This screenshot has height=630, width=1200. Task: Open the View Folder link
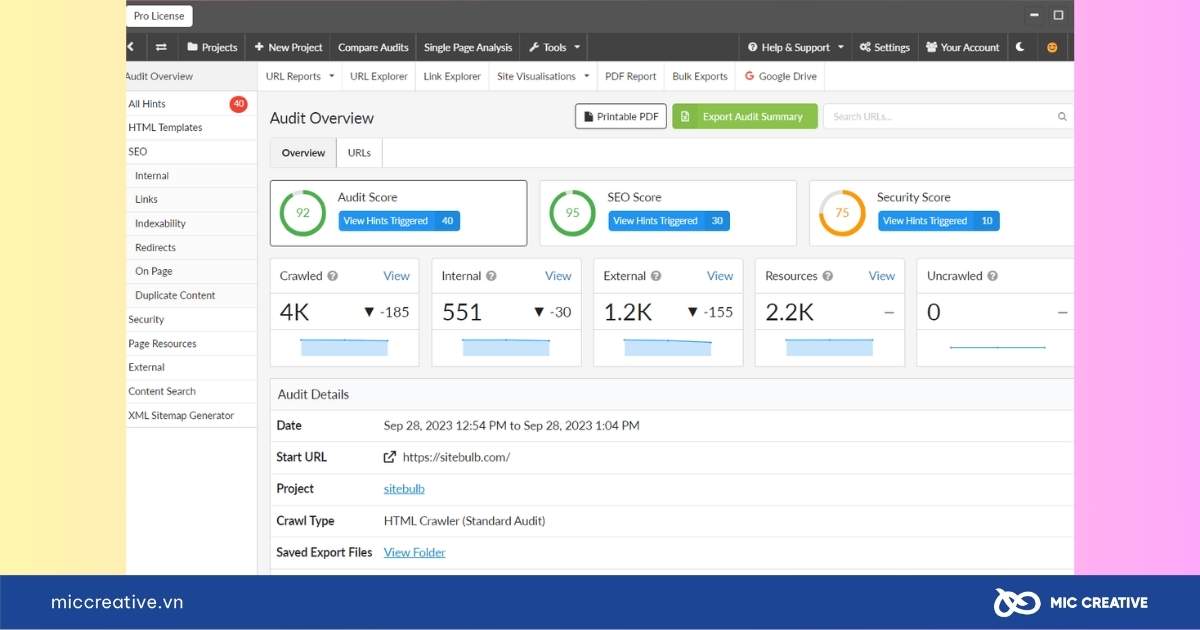point(414,552)
